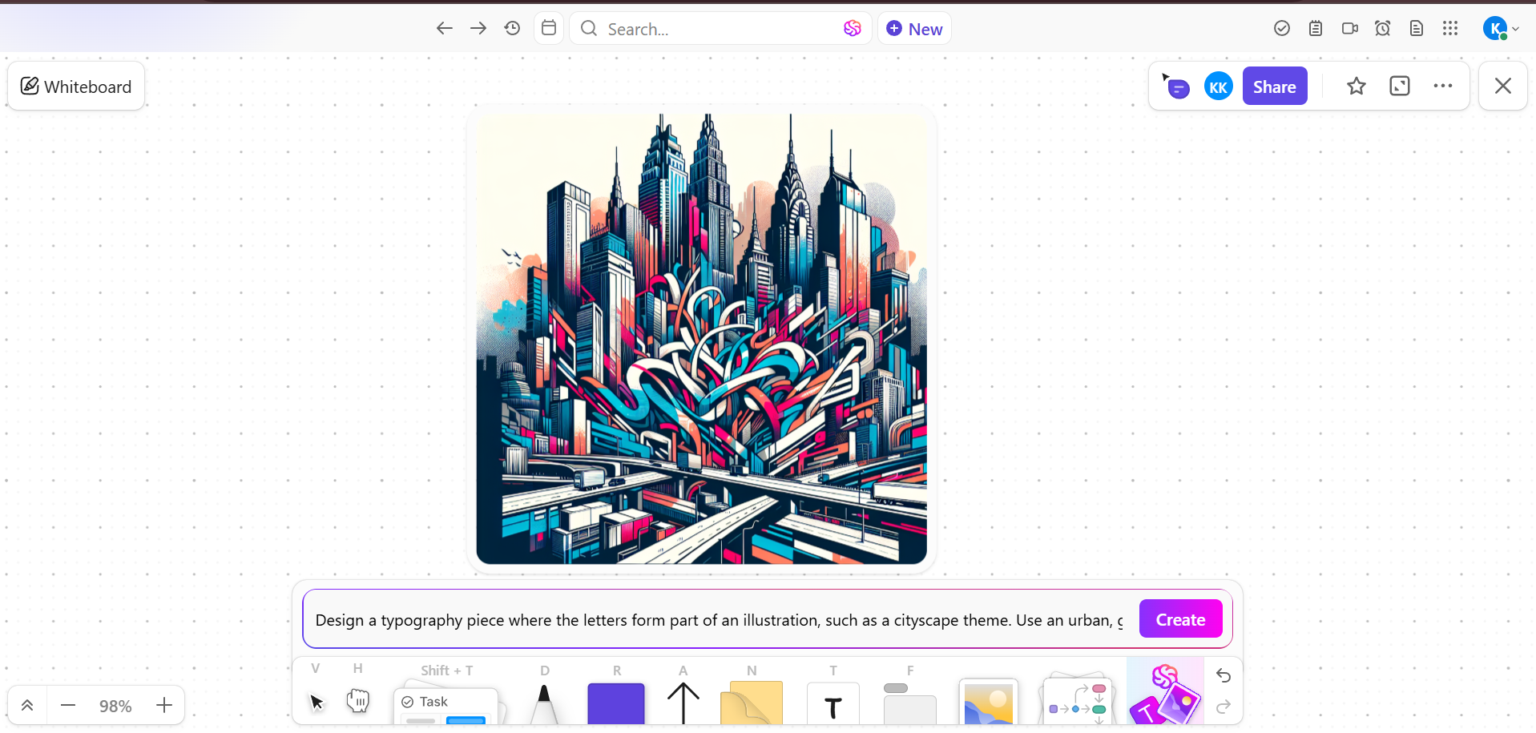Expand the bottom-left collapse chevrons
Screen dimensions: 1536x733
27,705
